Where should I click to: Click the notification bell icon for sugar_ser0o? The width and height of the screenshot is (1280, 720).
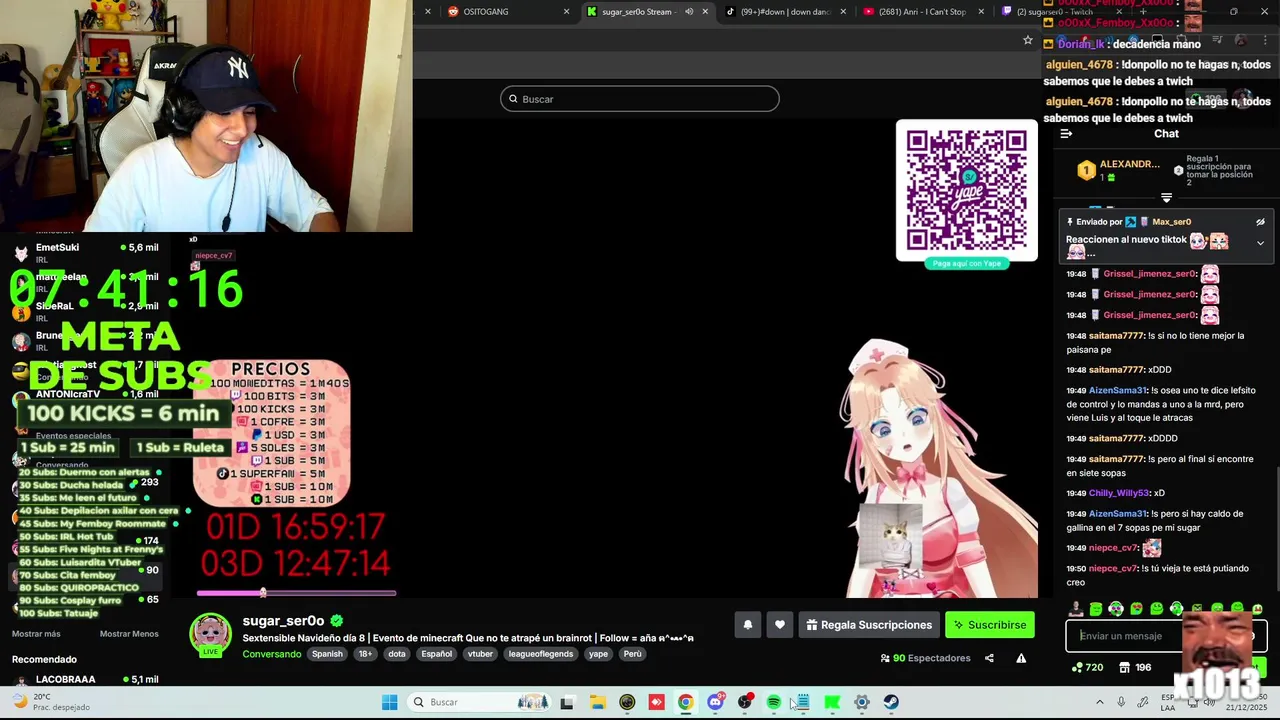[x=747, y=625]
